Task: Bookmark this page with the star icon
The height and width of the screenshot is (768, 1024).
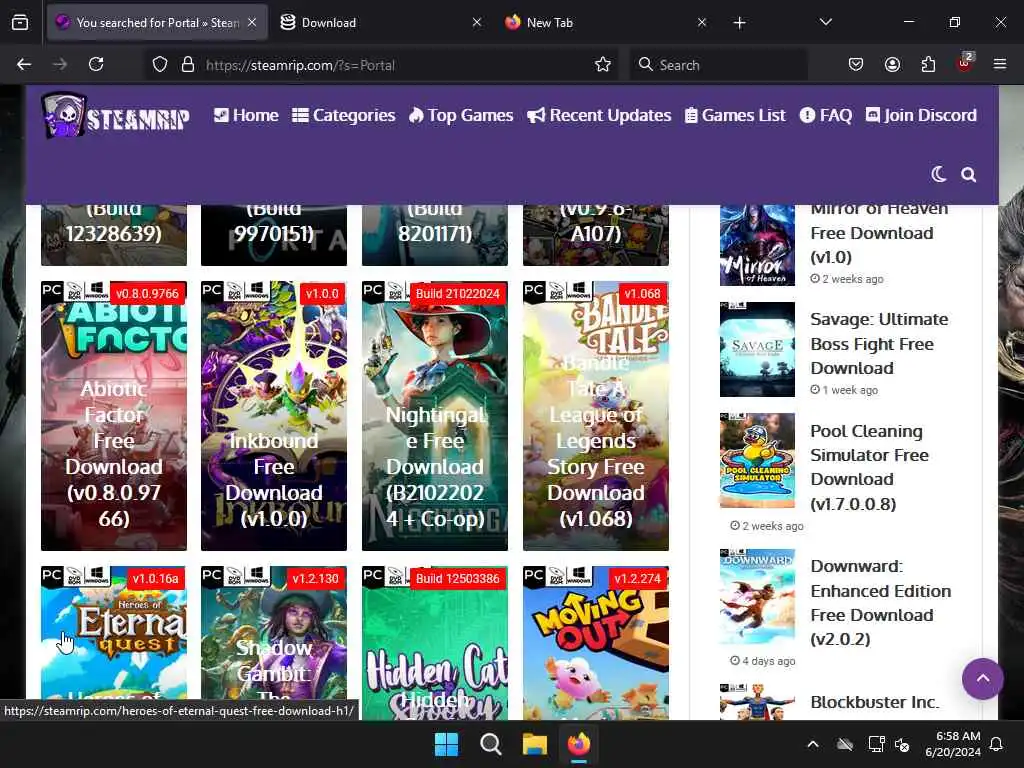Action: pos(603,65)
